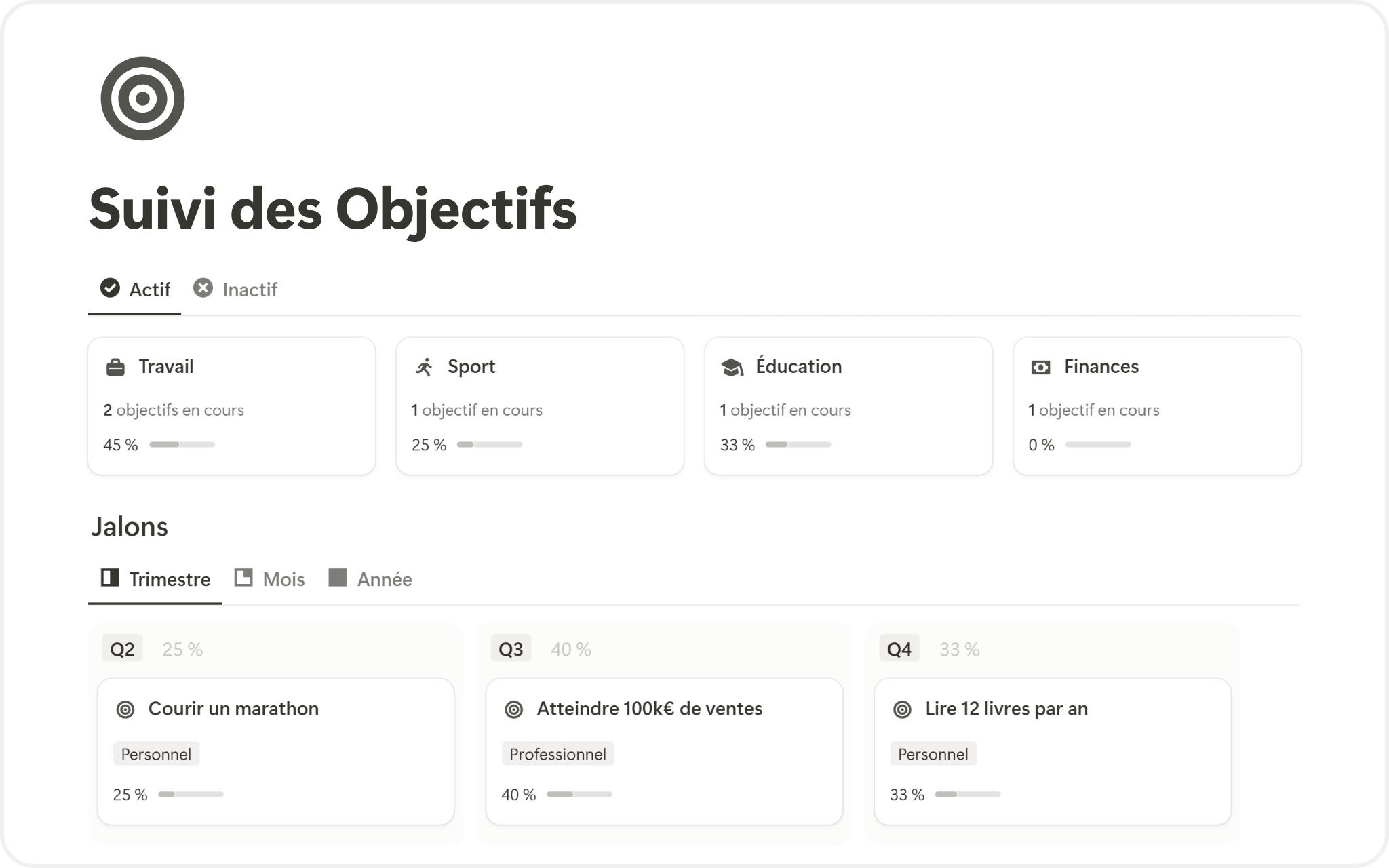Switch to the Actif tab
The height and width of the screenshot is (868, 1389).
(135, 290)
